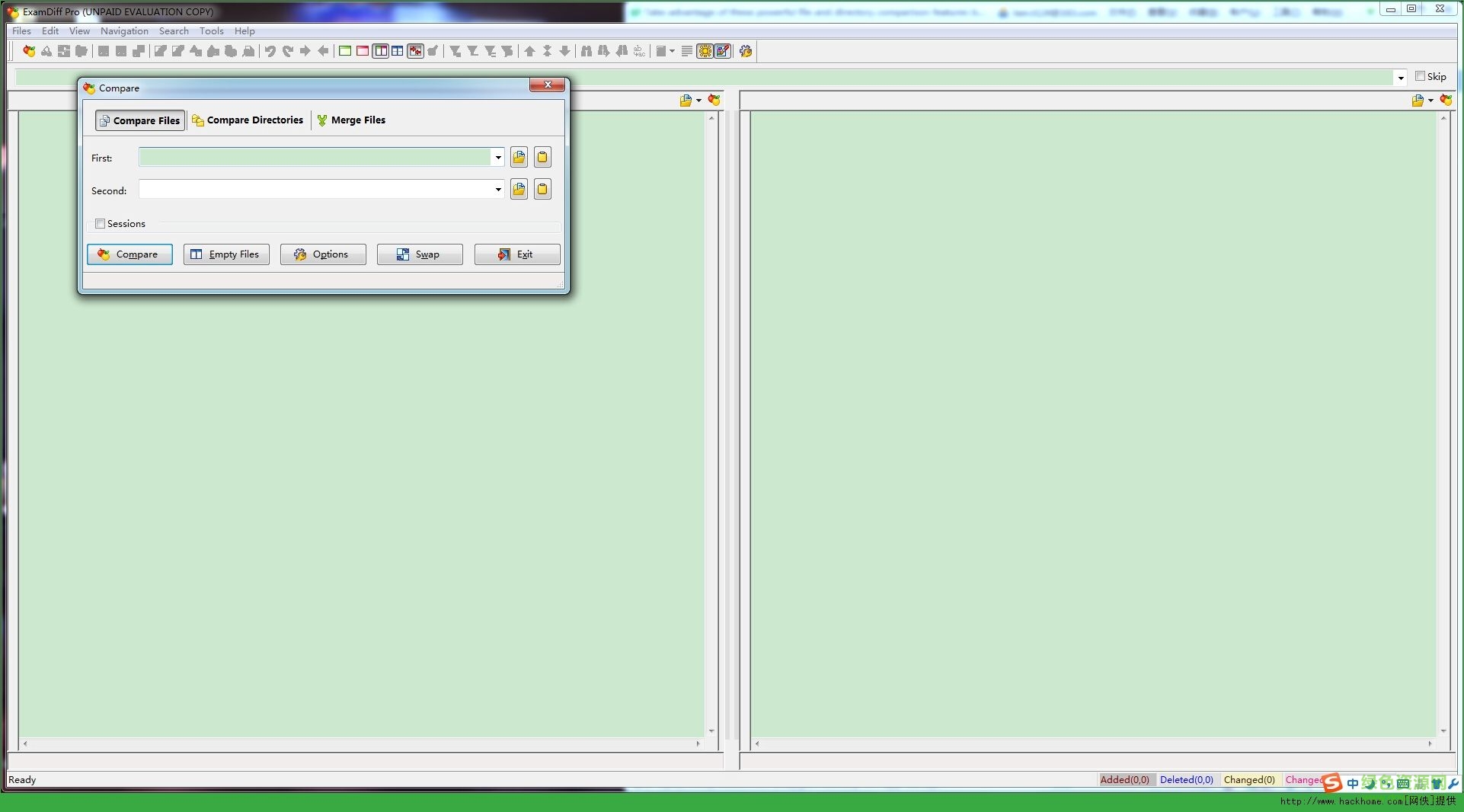The height and width of the screenshot is (812, 1464).
Task: Browse for Second file with folder icon
Action: pos(519,190)
